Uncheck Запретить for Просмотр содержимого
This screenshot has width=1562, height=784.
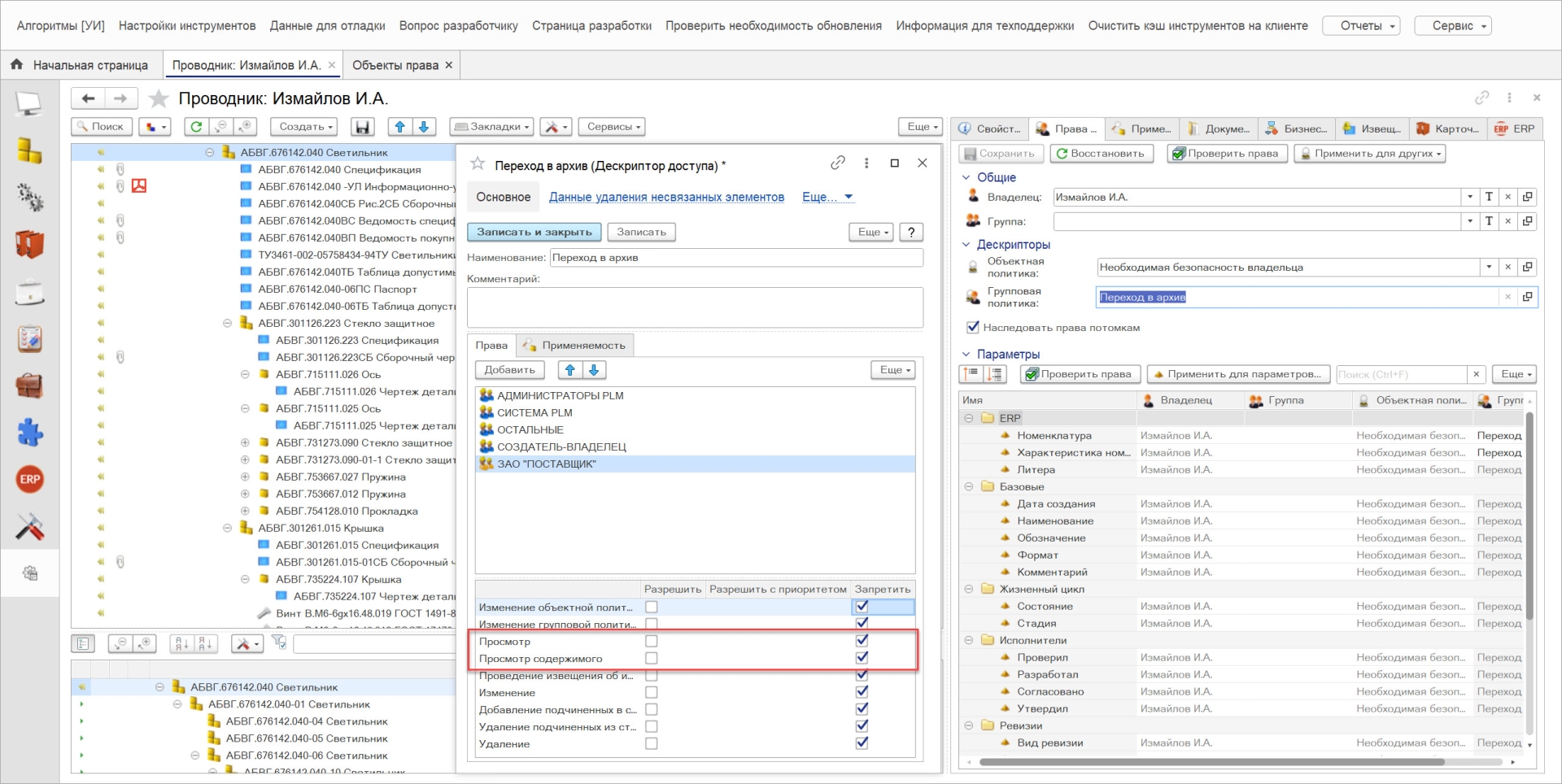(862, 658)
